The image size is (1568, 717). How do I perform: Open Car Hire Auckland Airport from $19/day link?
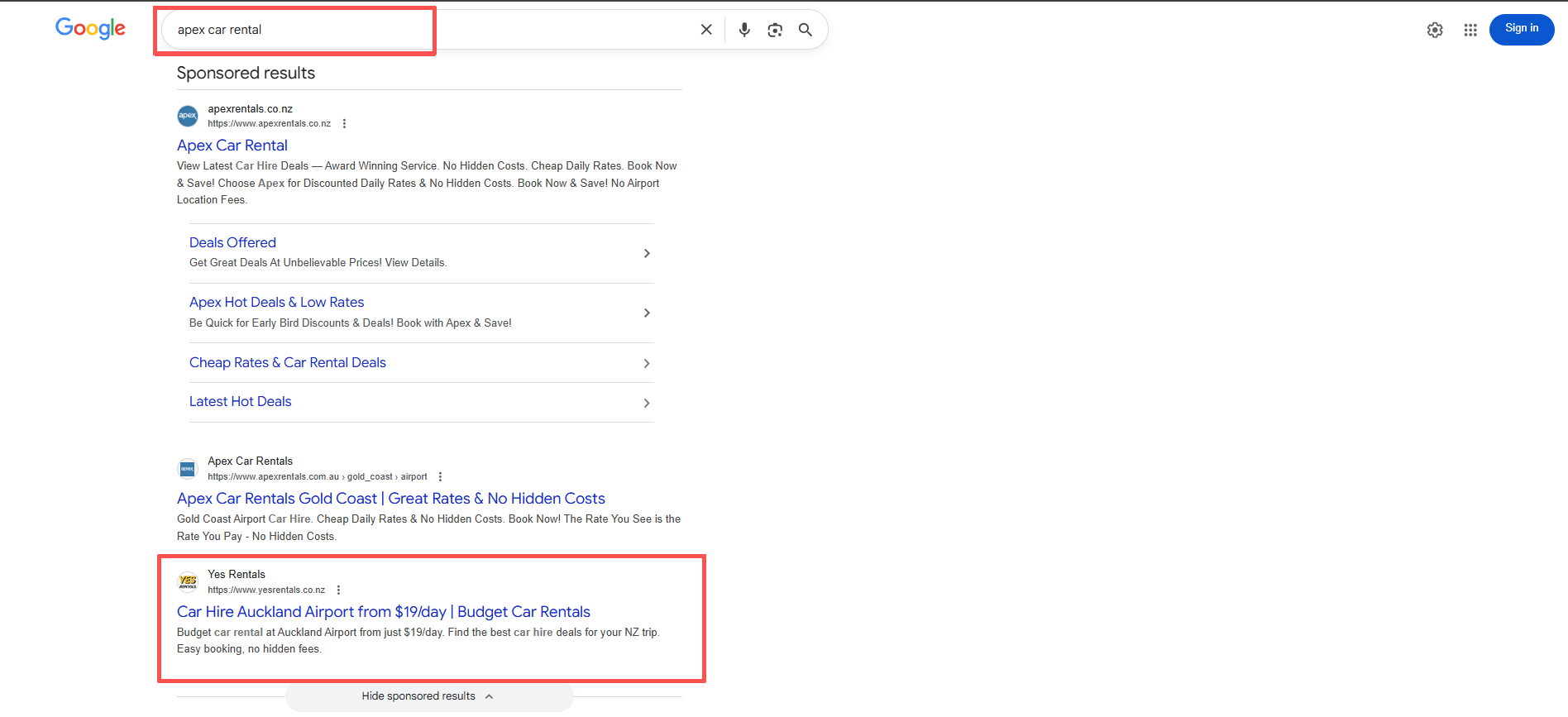click(384, 612)
